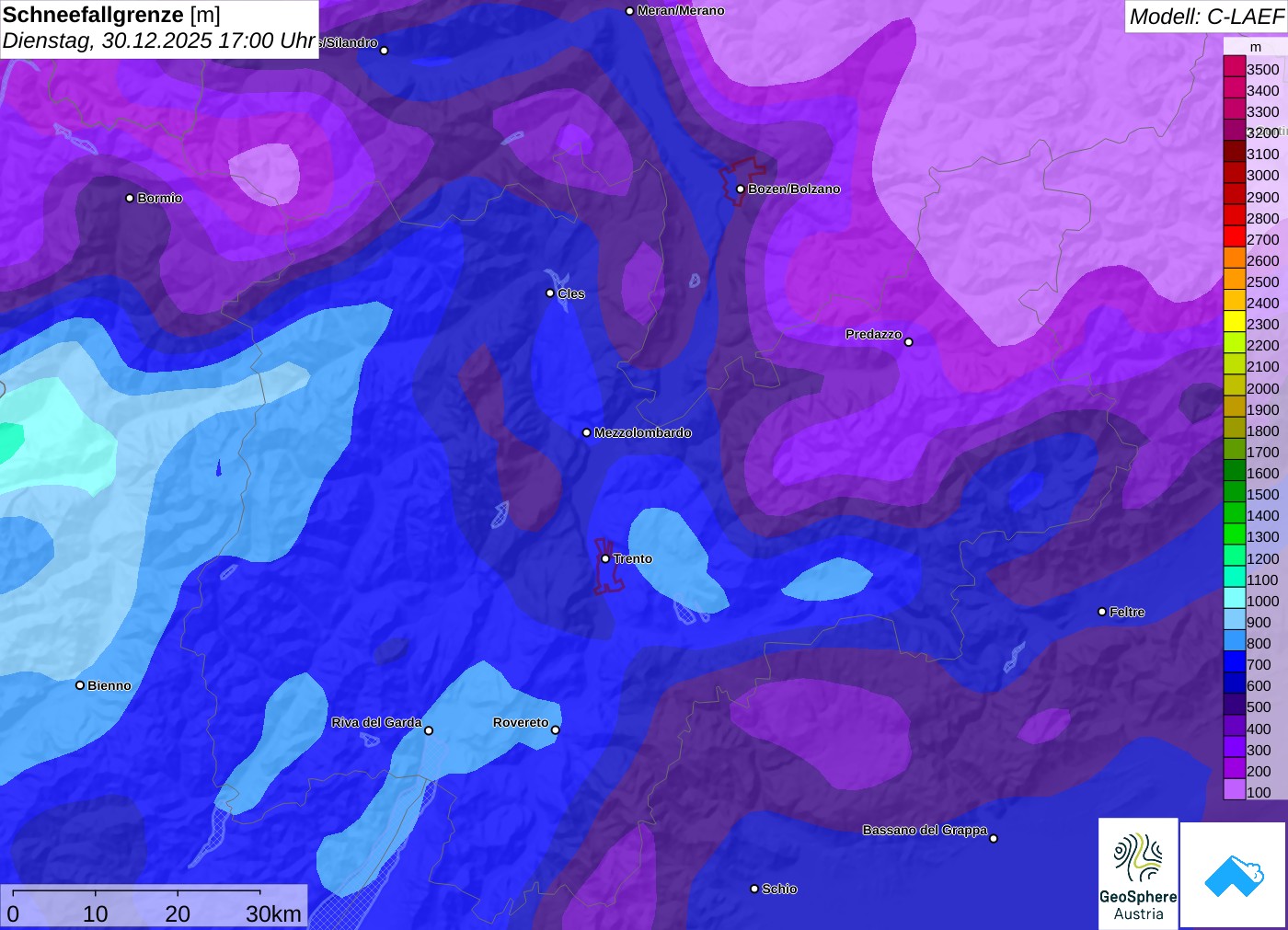Click the Bassano del Grappa marker dot
This screenshot has height=930, width=1288.
pos(994,838)
